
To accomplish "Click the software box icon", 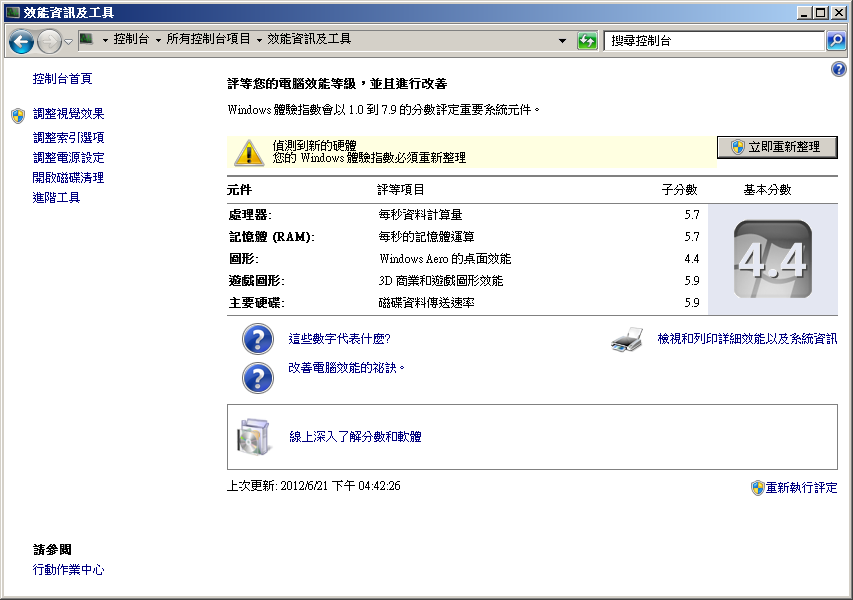I will click(254, 436).
